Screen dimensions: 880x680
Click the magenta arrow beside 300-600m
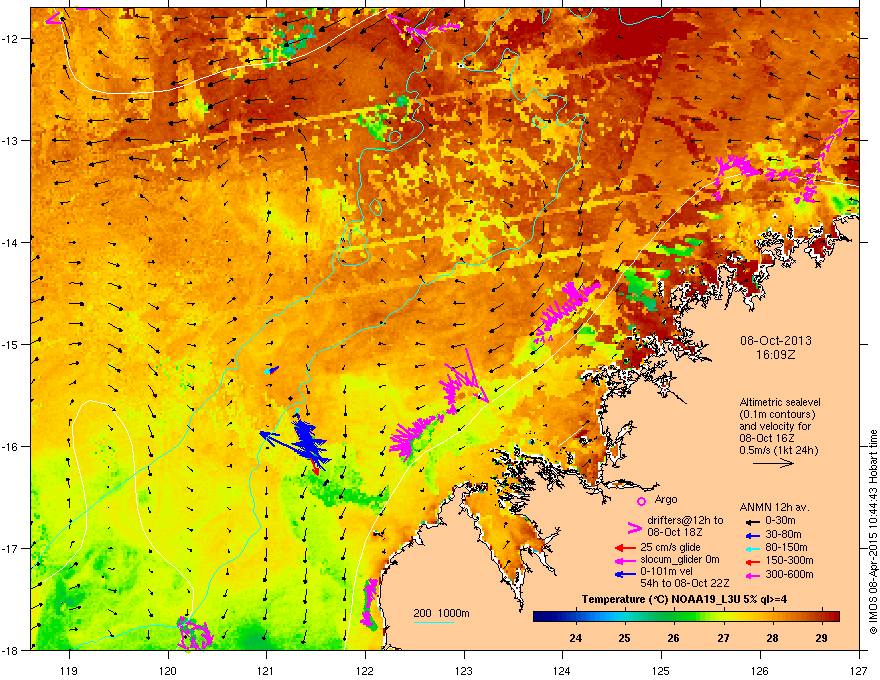coord(753,575)
